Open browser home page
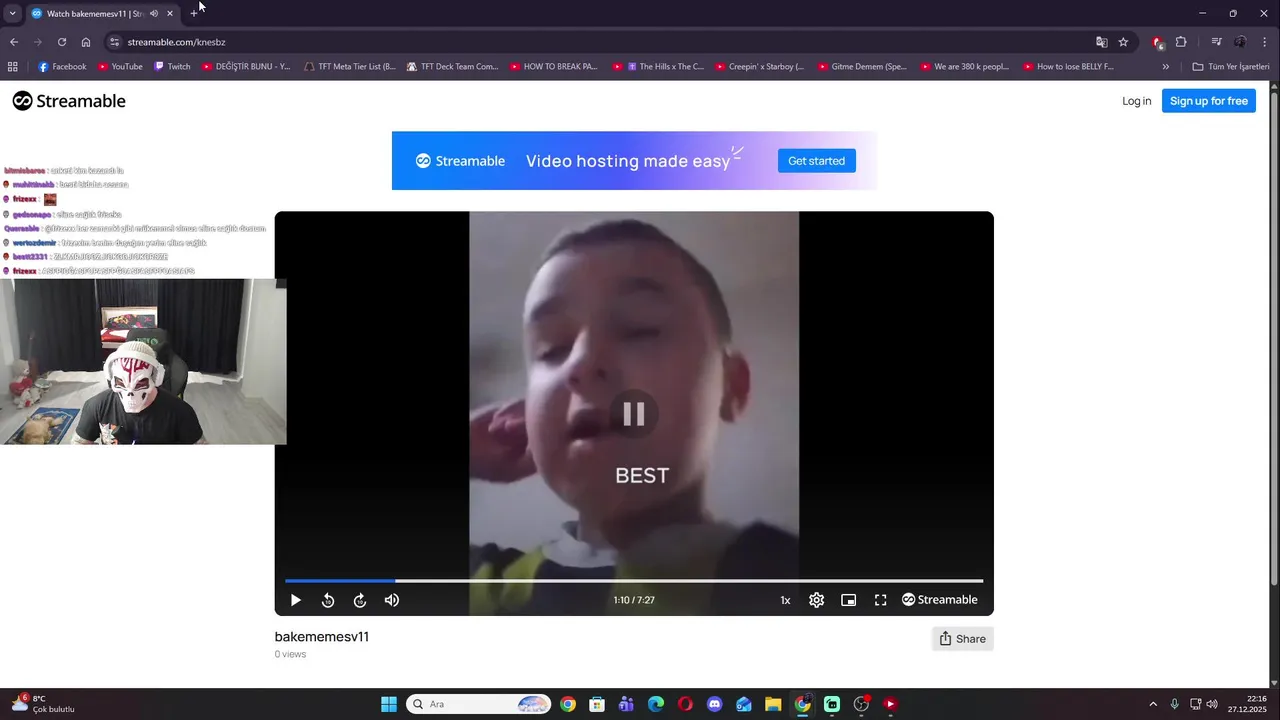The width and height of the screenshot is (1280, 720). point(86,42)
